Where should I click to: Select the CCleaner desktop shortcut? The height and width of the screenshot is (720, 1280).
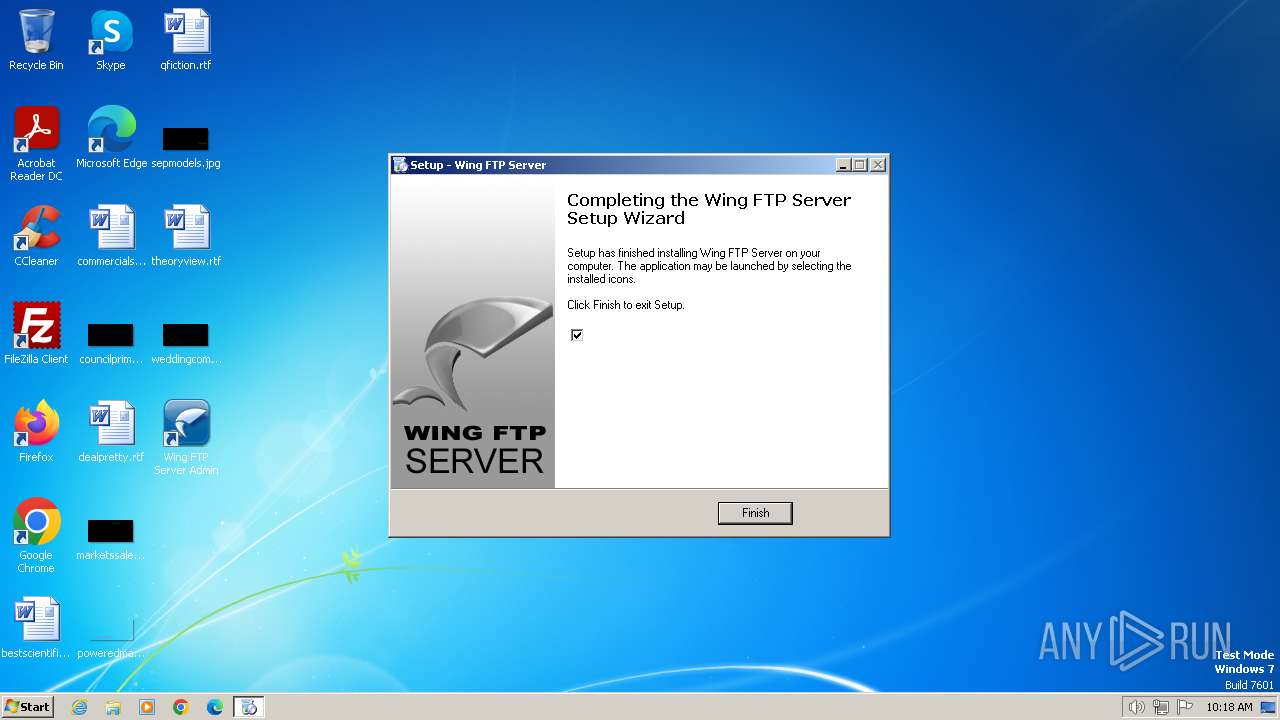(36, 236)
